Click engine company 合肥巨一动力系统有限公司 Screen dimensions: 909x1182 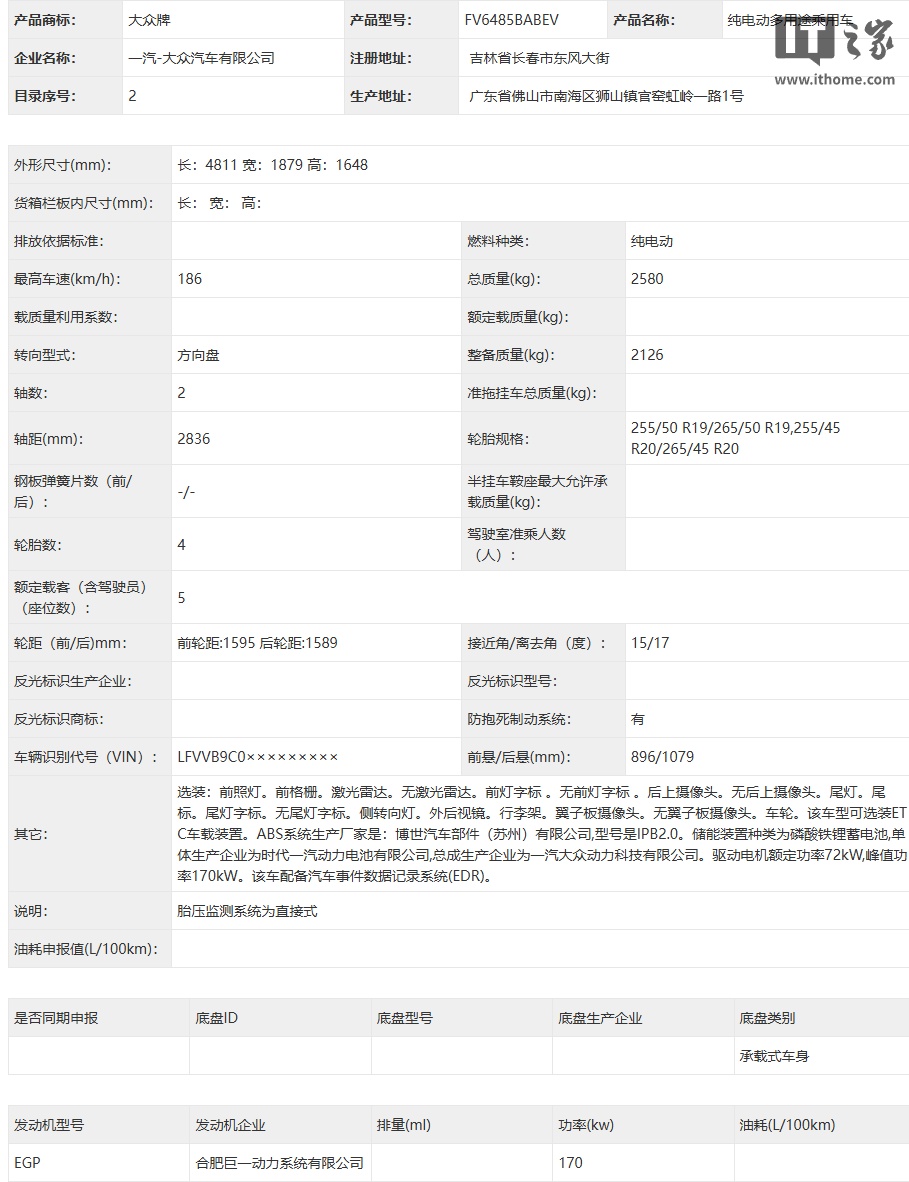coord(280,1163)
